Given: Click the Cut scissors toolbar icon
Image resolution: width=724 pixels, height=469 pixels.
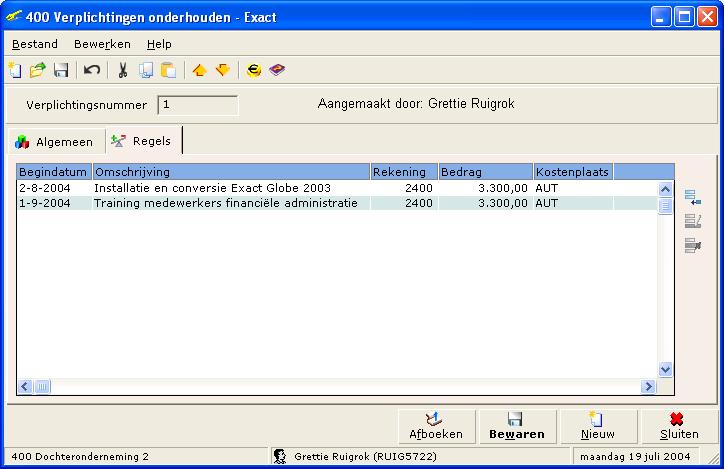Looking at the screenshot, I should [122, 70].
